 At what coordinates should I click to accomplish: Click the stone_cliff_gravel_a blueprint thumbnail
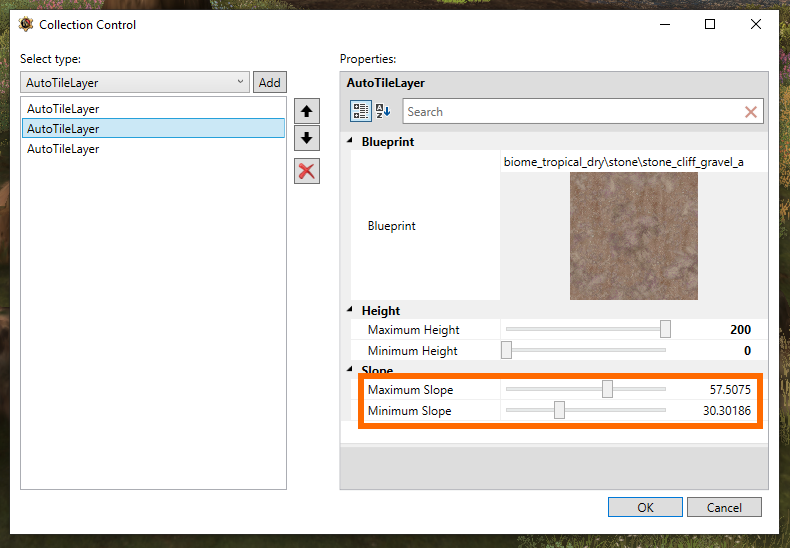point(634,236)
